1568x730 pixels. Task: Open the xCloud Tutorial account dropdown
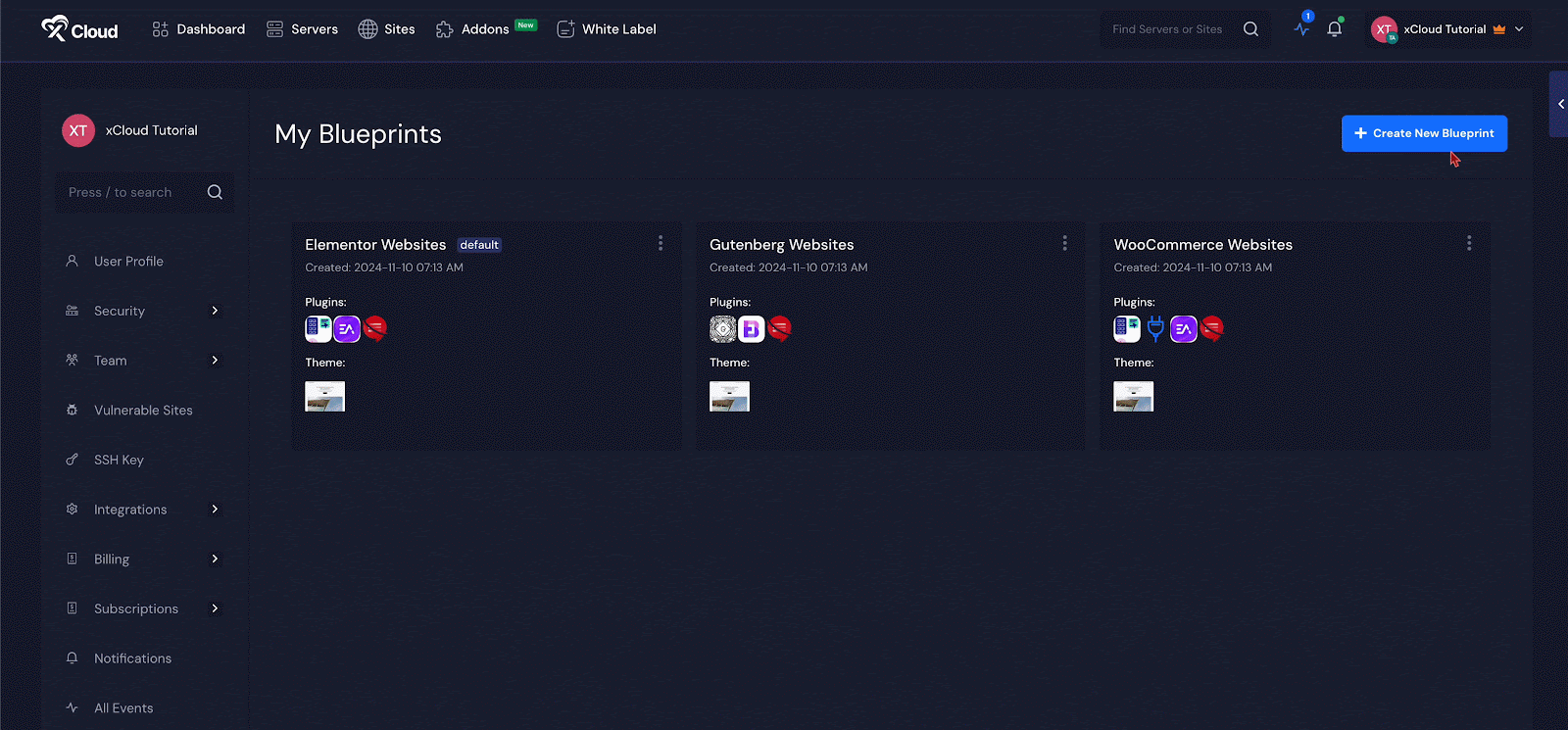[1448, 29]
